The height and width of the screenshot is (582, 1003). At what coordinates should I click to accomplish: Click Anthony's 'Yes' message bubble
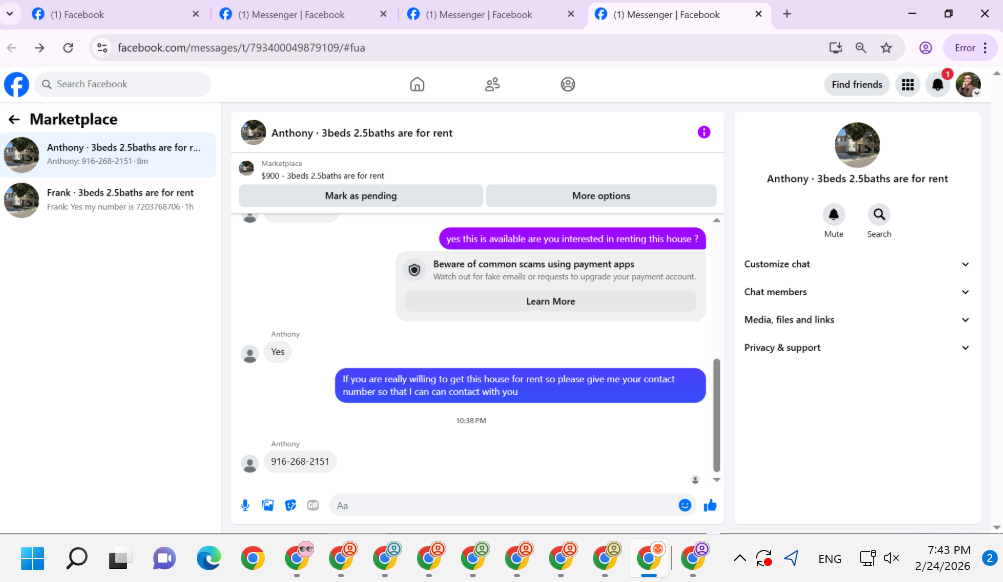click(x=278, y=352)
